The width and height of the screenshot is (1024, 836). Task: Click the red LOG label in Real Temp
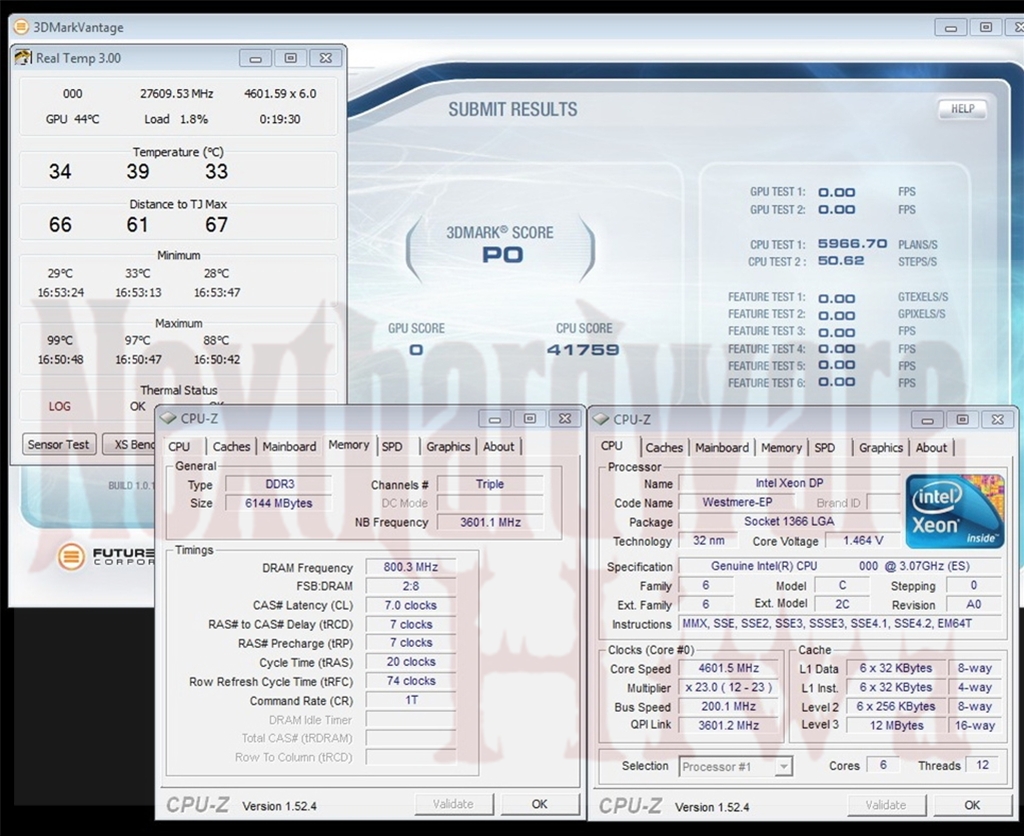tap(59, 406)
